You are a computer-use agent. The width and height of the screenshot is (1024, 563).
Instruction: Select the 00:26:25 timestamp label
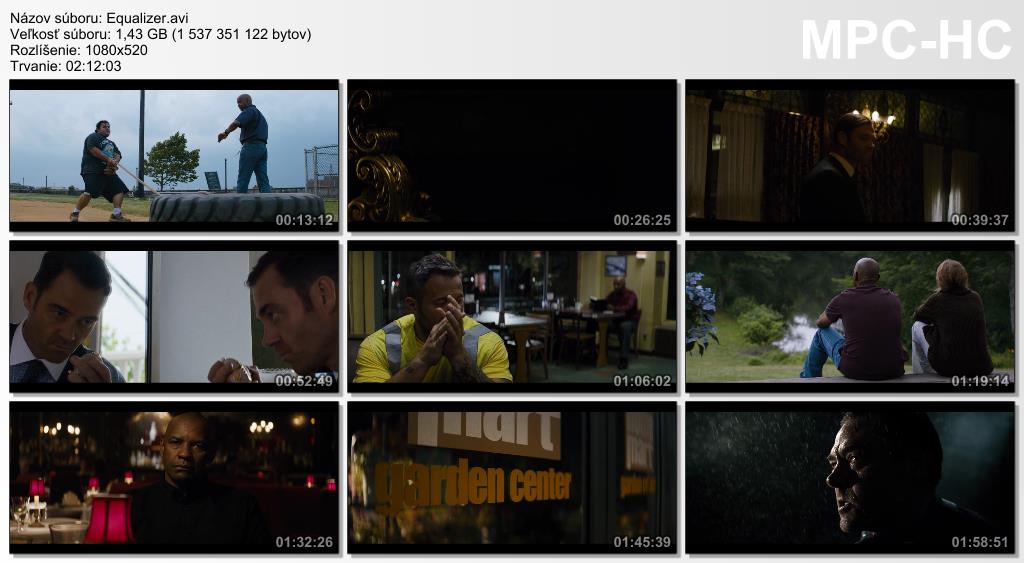pyautogui.click(x=642, y=220)
